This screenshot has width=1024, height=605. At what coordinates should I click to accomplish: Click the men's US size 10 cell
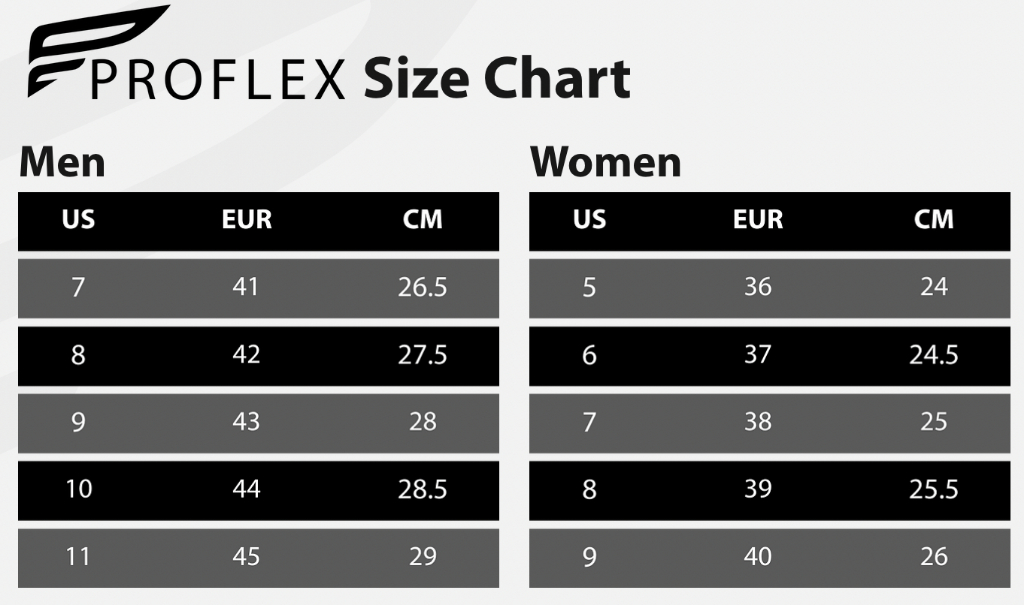[x=78, y=489]
